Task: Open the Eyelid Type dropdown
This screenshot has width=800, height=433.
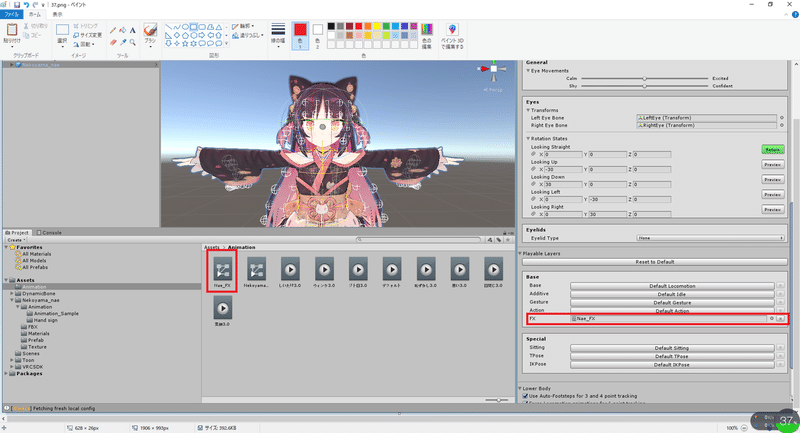Action: pyautogui.click(x=710, y=238)
